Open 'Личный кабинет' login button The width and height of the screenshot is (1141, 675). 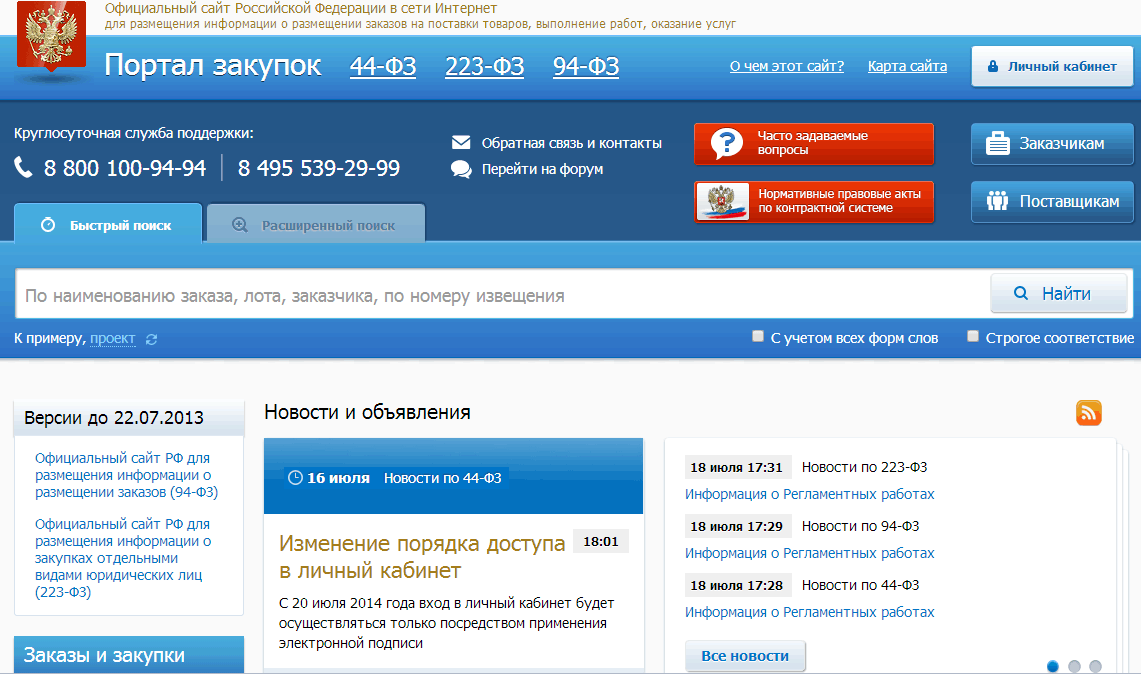coord(1051,67)
